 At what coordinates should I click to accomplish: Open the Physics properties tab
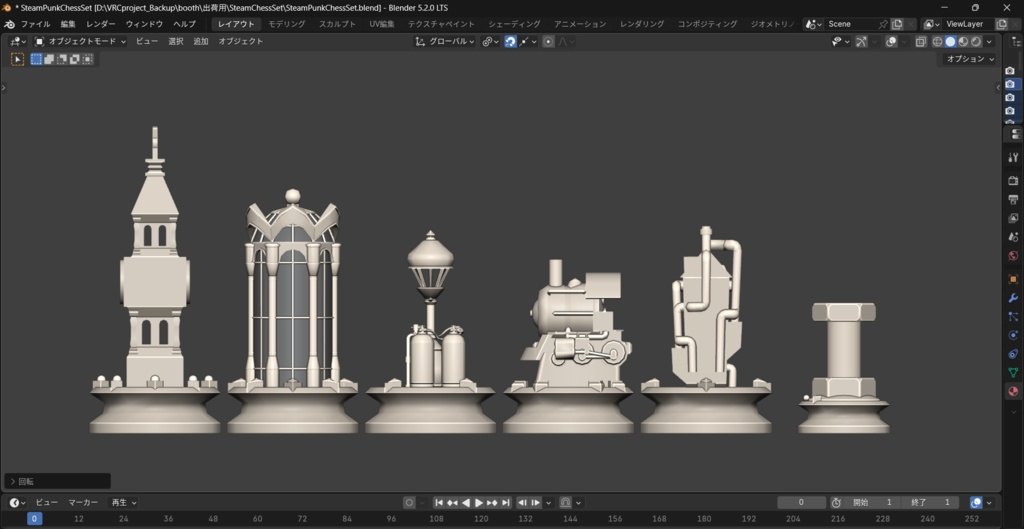(1013, 336)
